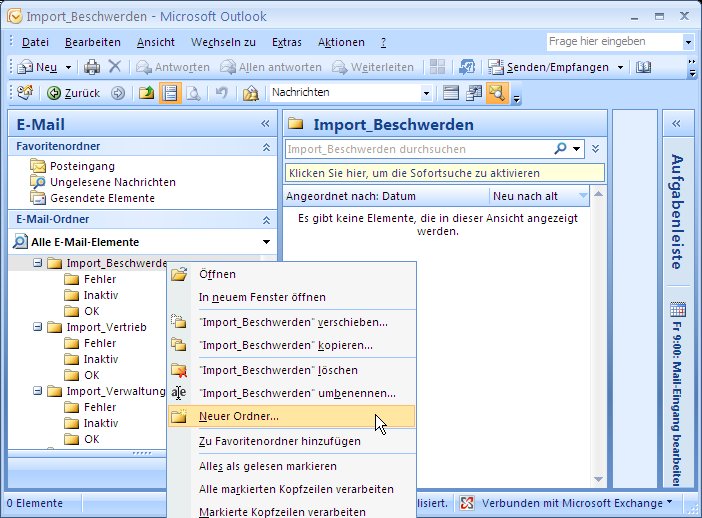Click the magnifier search icon in search box
The width and height of the screenshot is (702, 518).
562,149
